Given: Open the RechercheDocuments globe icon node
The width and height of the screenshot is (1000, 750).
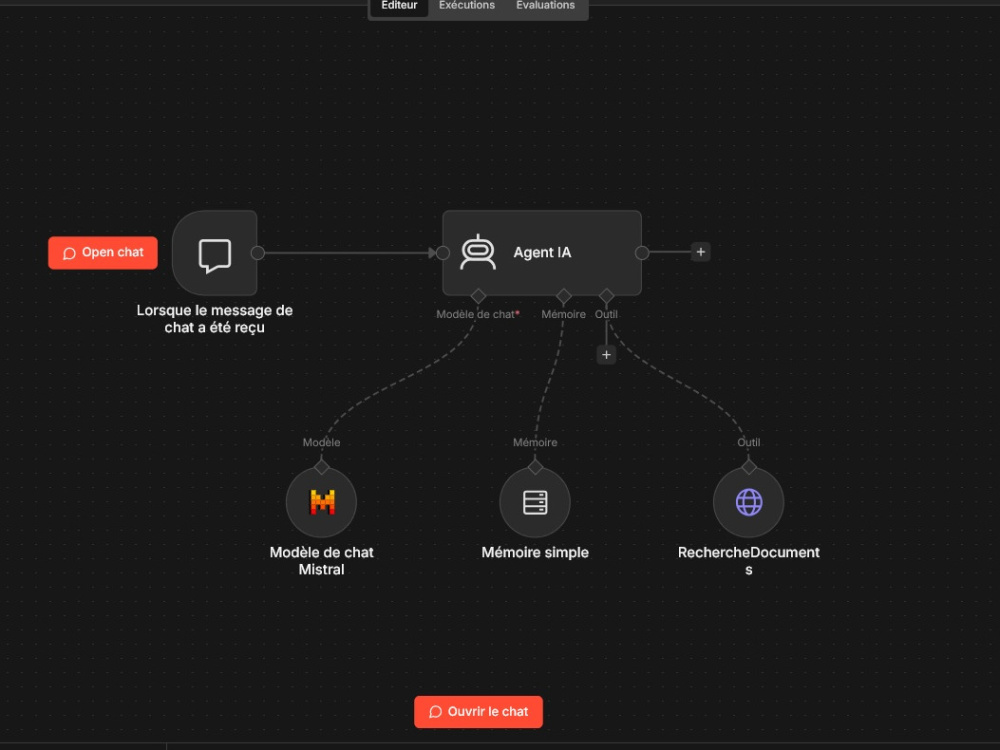Looking at the screenshot, I should 749,503.
